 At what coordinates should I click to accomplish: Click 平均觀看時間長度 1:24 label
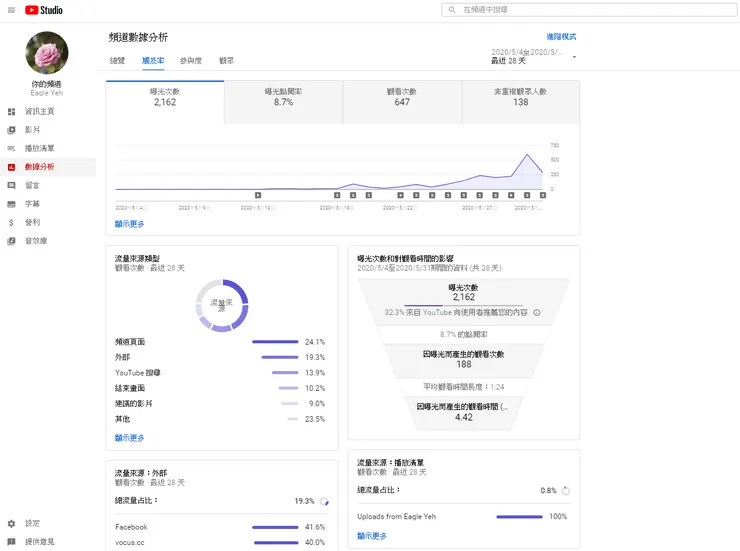coord(464,387)
